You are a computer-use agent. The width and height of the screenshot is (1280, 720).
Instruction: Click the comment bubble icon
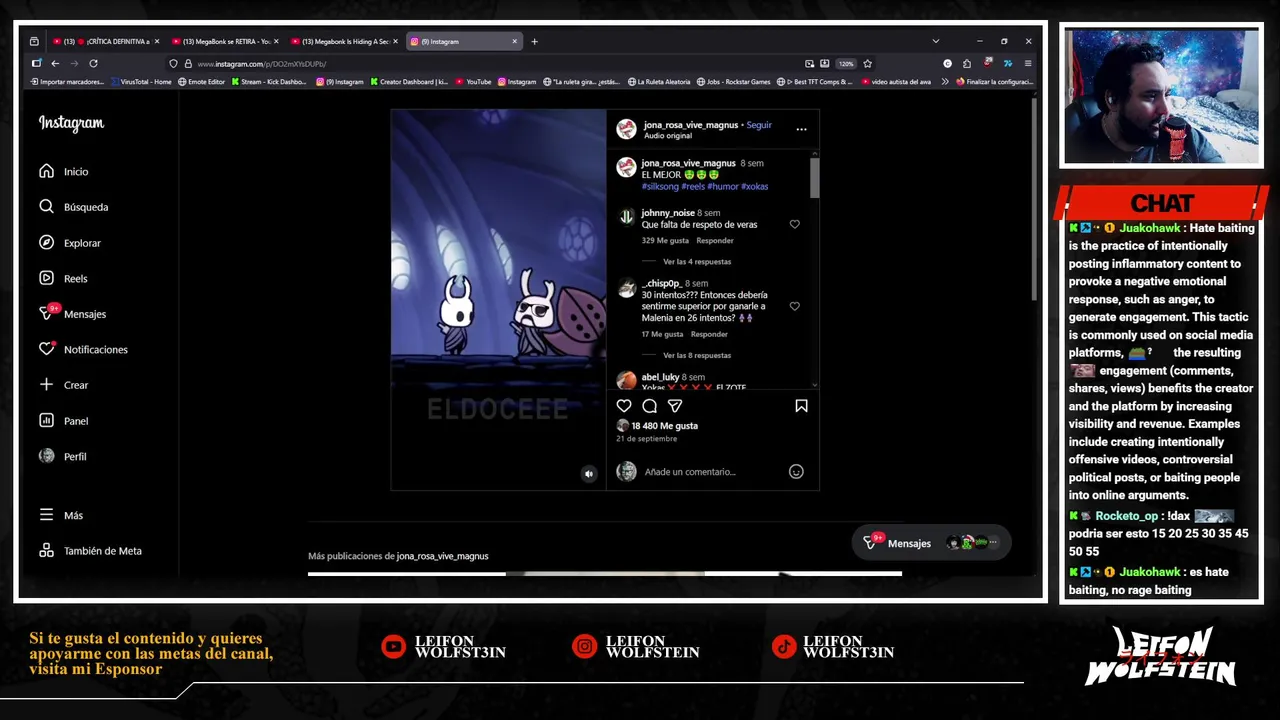(649, 406)
